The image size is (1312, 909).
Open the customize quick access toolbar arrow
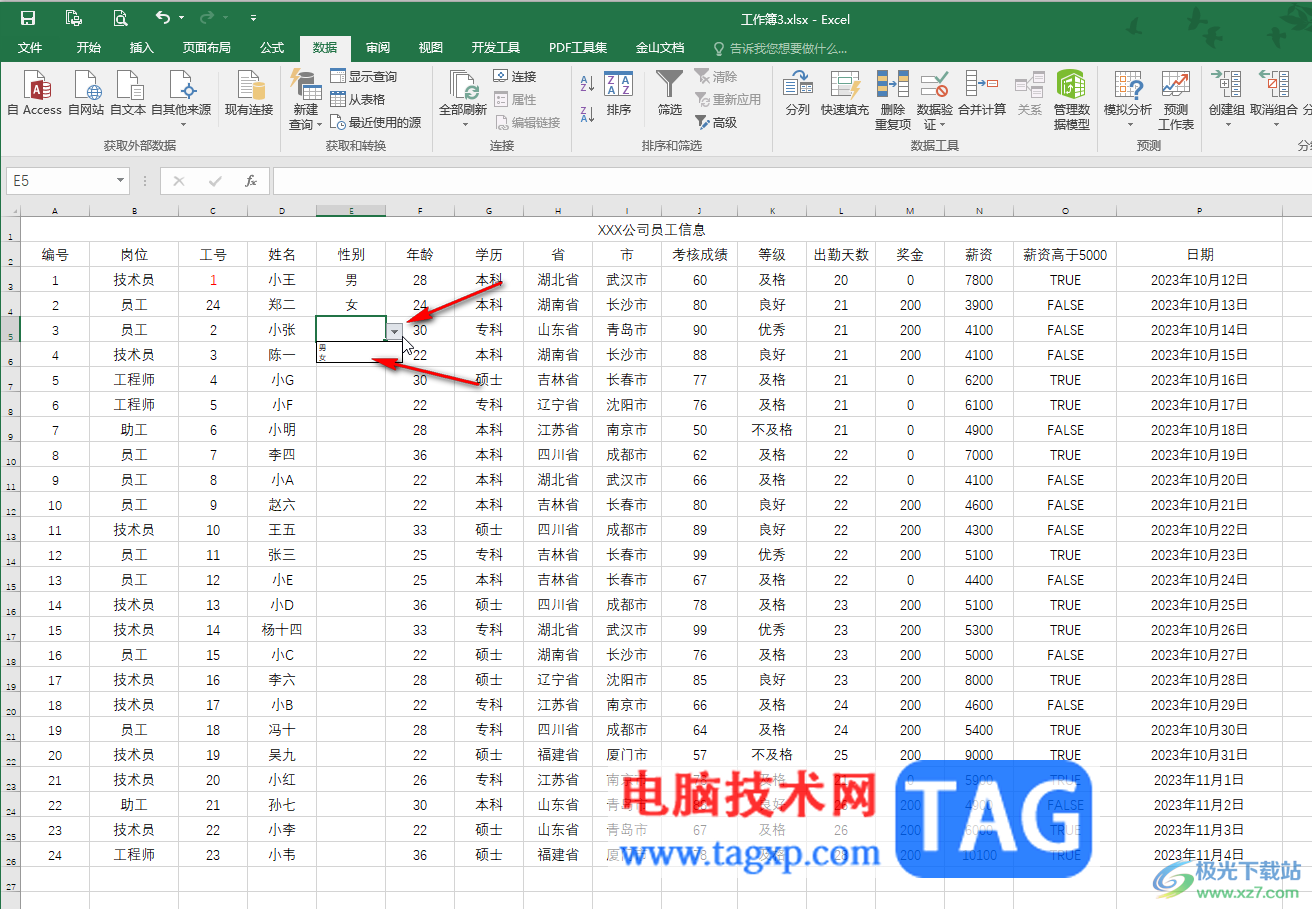pos(253,18)
